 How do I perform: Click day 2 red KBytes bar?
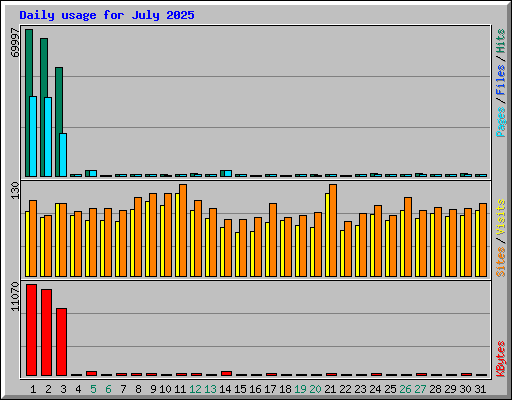pyautogui.click(x=46, y=333)
